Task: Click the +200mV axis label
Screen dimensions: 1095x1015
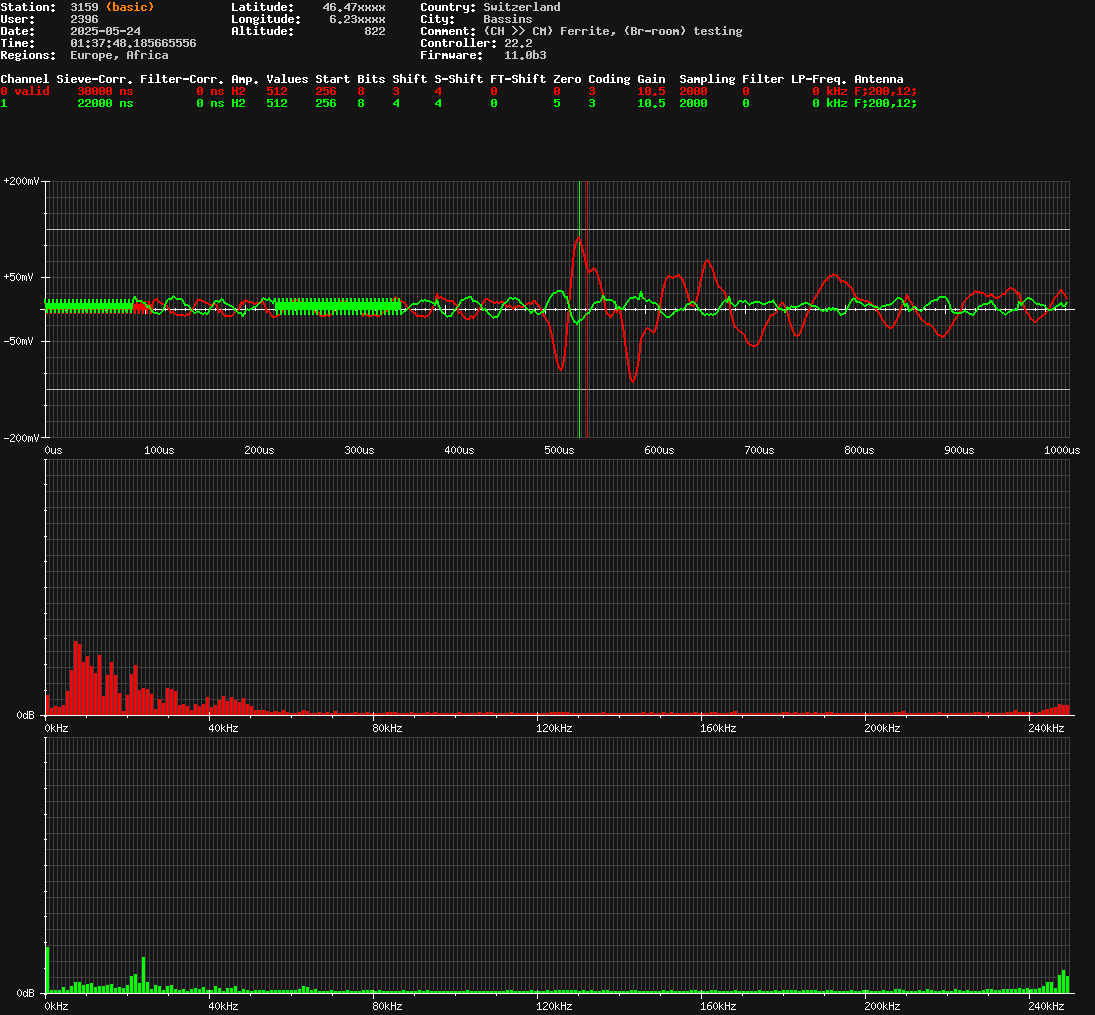Action: 21,181
